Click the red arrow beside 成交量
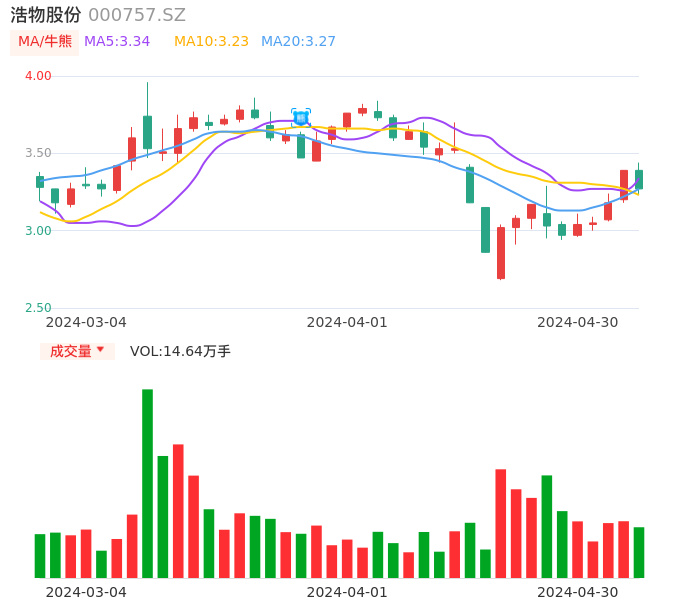This screenshot has height=606, width=686. coord(100,350)
